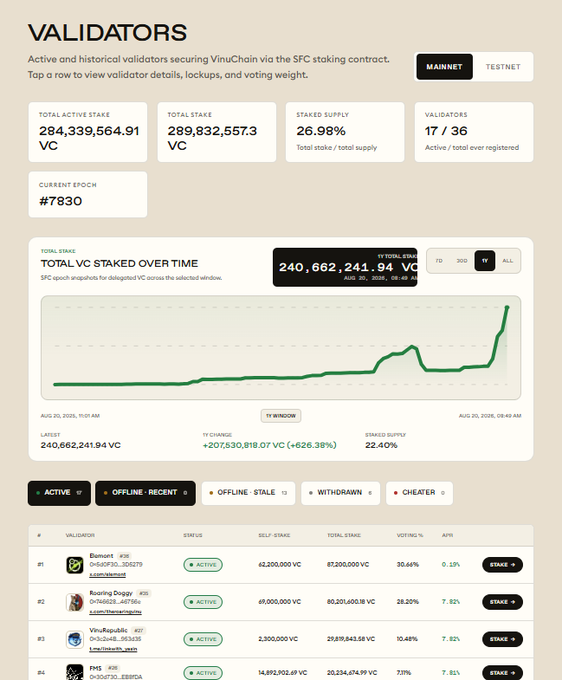The width and height of the screenshot is (562, 680).
Task: Click the TOTAL STAKE column header
Action: coord(344,536)
